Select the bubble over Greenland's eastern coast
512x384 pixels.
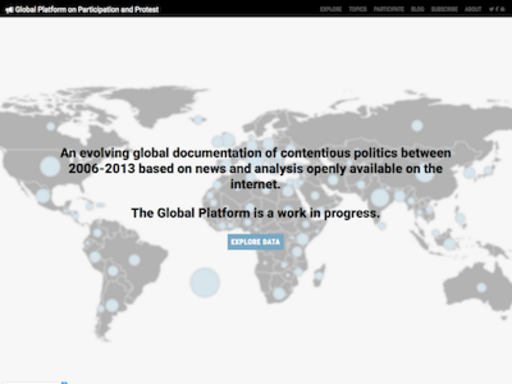pyautogui.click(x=198, y=120)
